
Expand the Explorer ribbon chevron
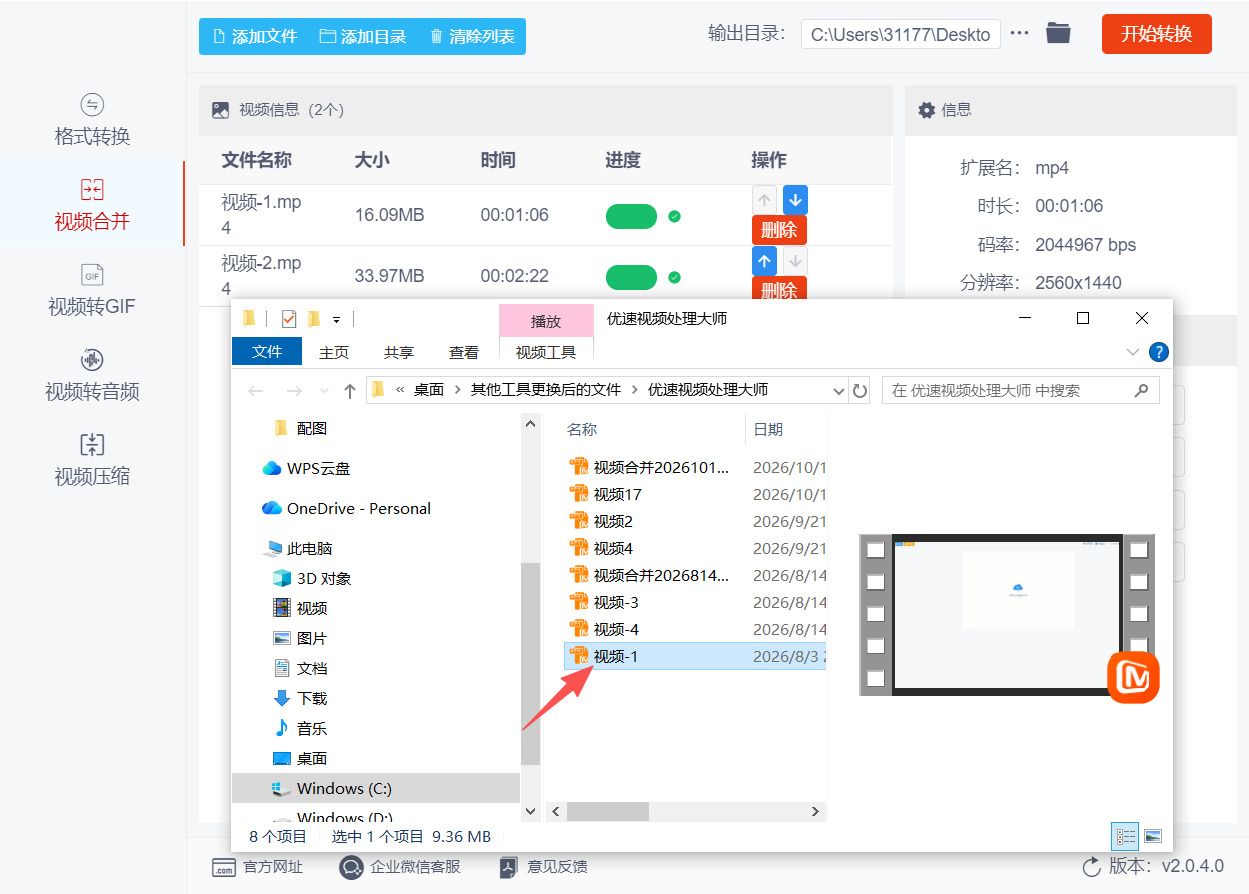(x=1133, y=352)
